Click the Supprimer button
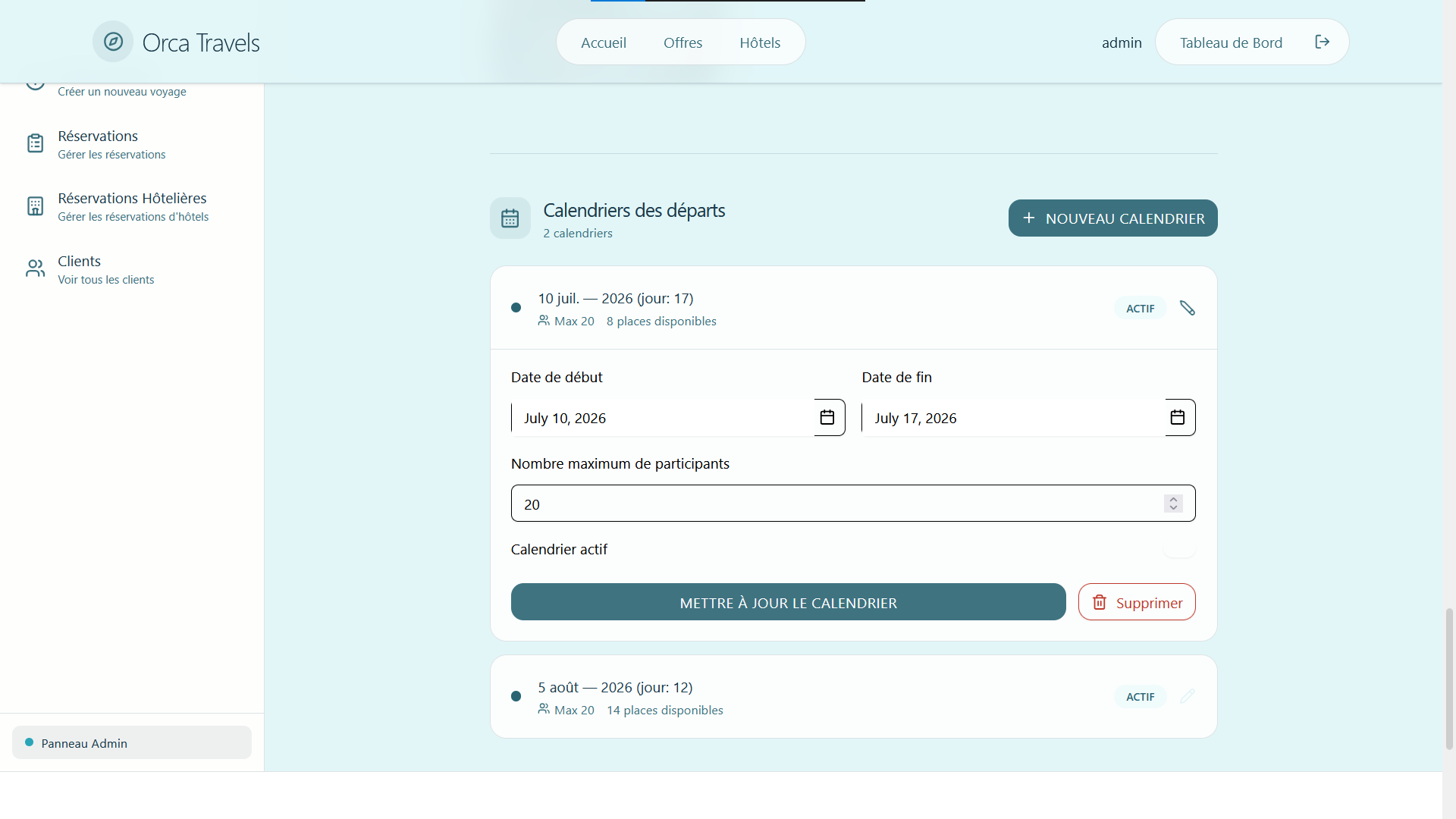This screenshot has height=819, width=1456. coord(1137,602)
